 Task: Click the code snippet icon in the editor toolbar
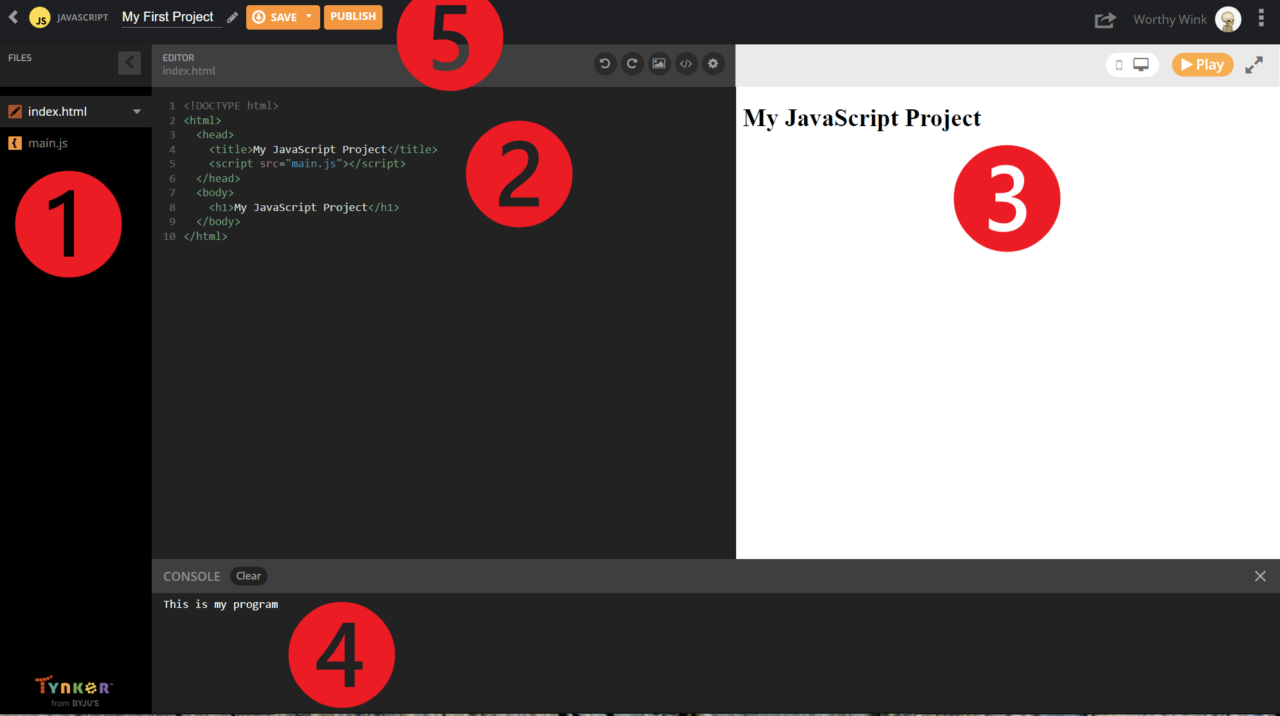tap(686, 63)
